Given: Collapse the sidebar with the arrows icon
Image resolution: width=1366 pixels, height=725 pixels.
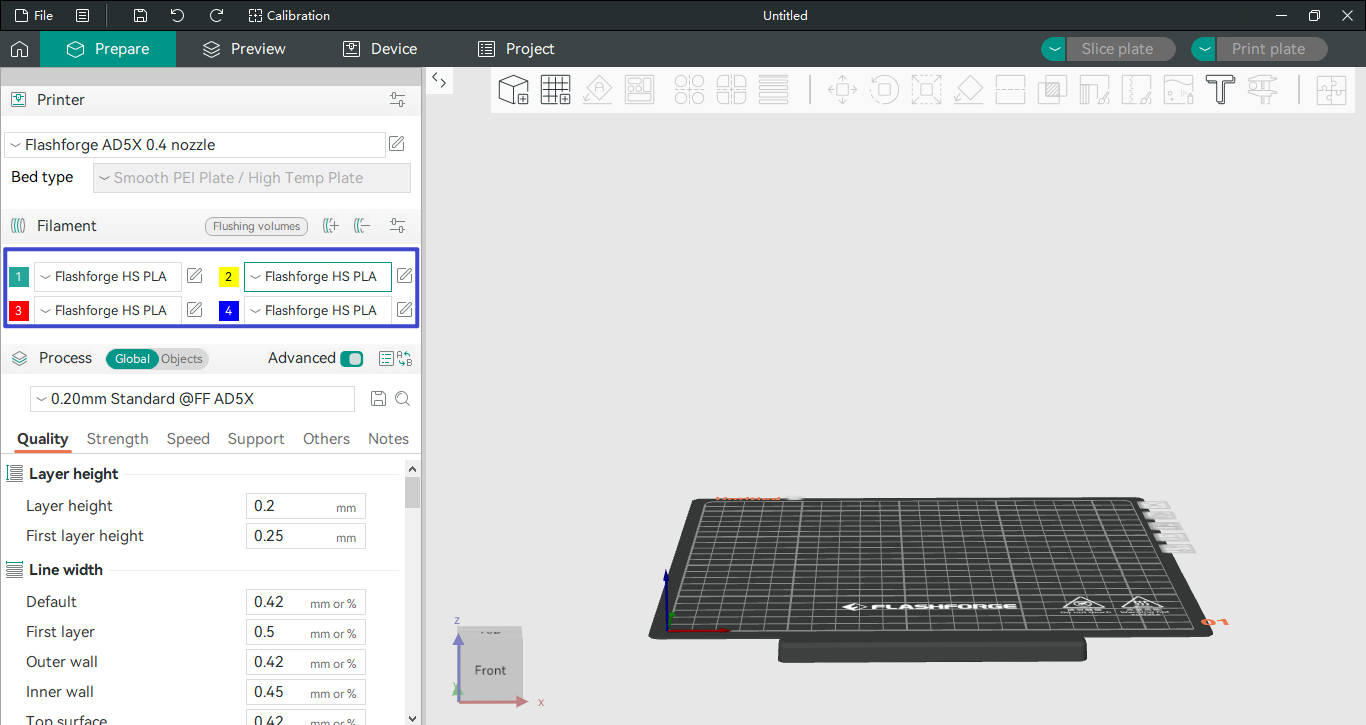Looking at the screenshot, I should click(439, 81).
